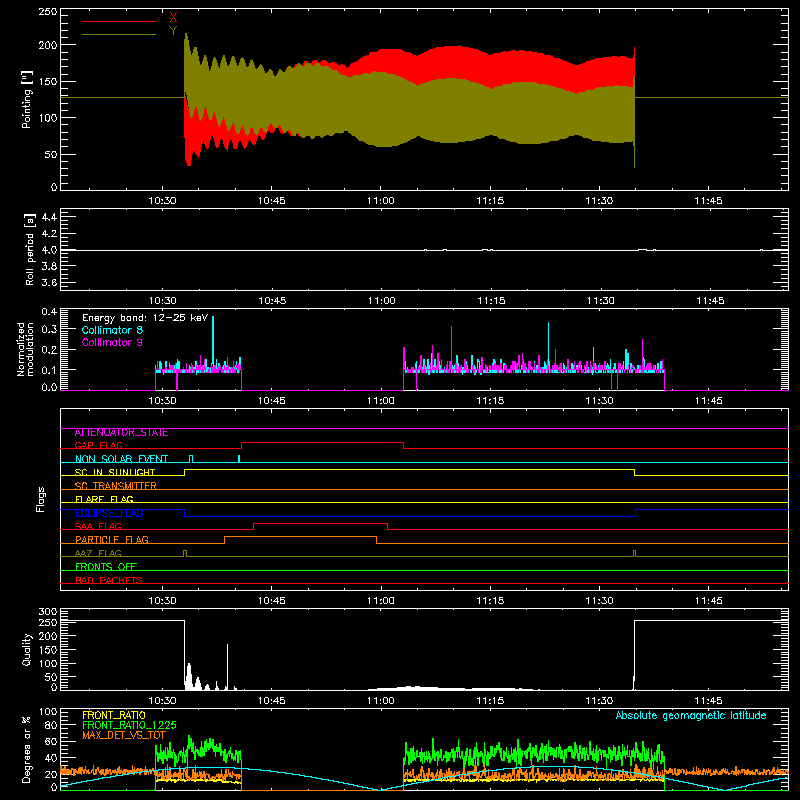Click the PARTICLE_FLAG label
Image resolution: width=800 pixels, height=800 pixels.
click(111, 540)
